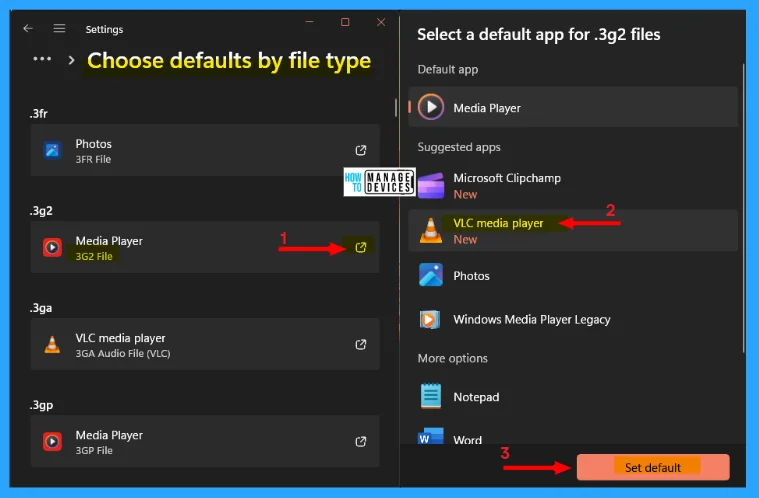This screenshot has width=759, height=498.
Task: Click the '.3gp' extension heading
Action: (41, 406)
